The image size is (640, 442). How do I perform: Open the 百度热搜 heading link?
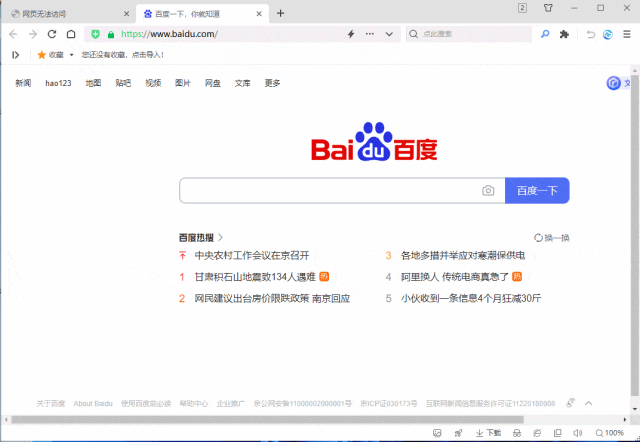201,238
